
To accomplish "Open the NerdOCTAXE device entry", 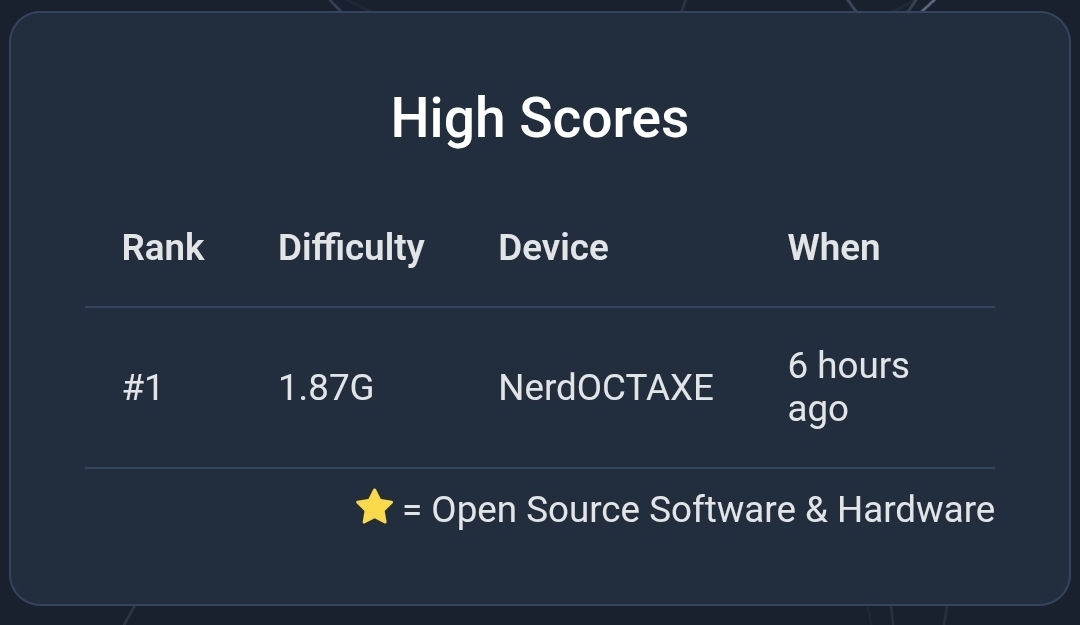I will pyautogui.click(x=606, y=387).
